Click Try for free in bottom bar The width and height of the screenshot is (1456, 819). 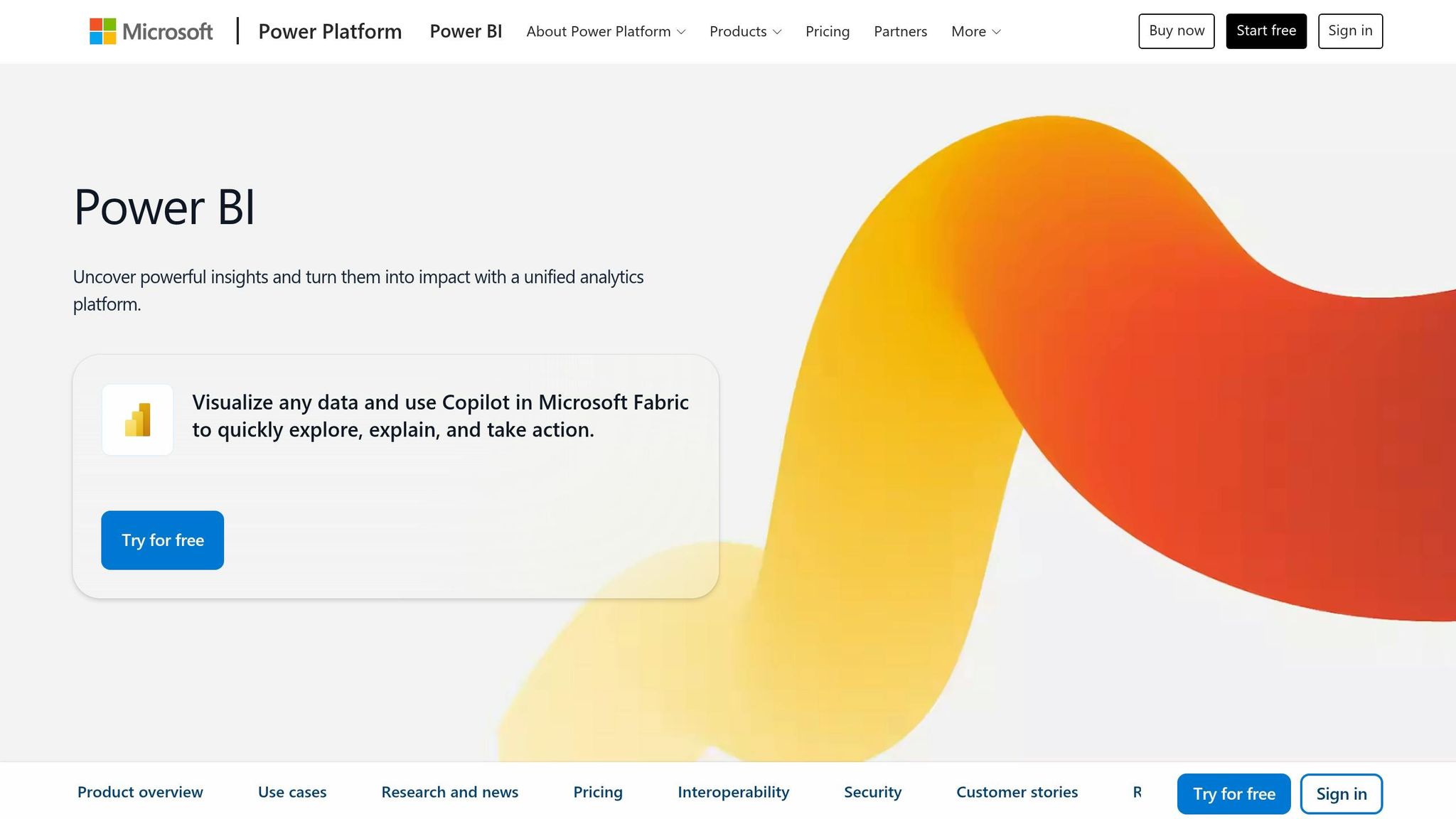click(x=1234, y=794)
